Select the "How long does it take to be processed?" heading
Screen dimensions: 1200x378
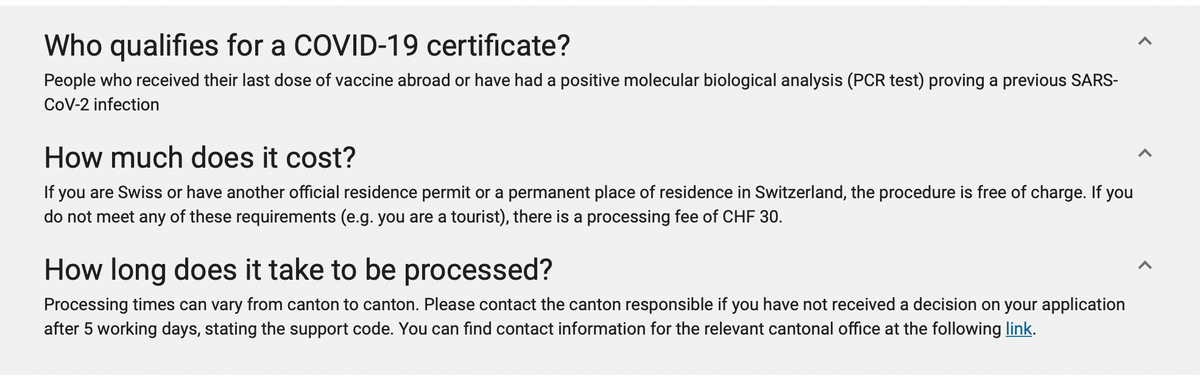[299, 271]
